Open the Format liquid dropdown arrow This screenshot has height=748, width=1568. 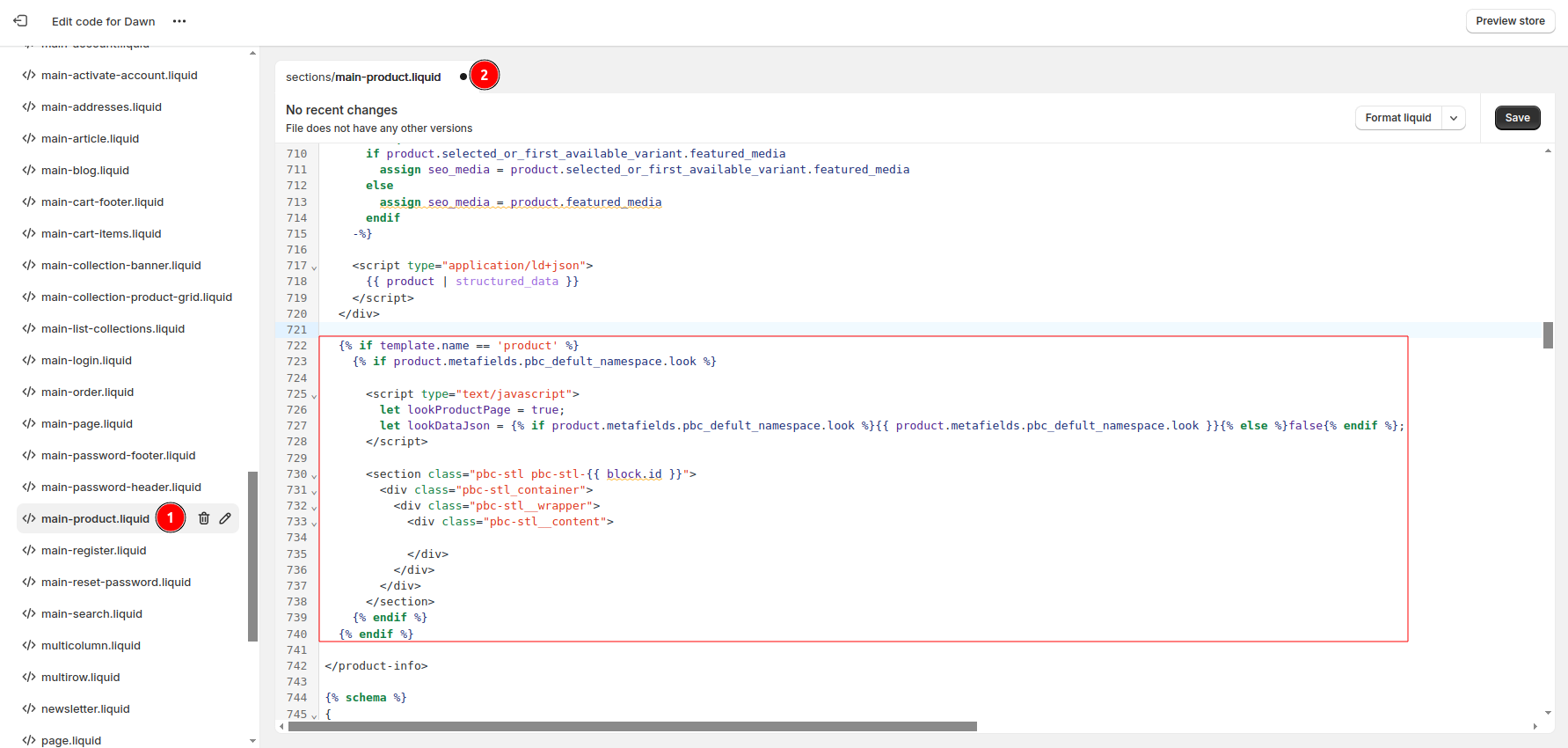[x=1454, y=118]
